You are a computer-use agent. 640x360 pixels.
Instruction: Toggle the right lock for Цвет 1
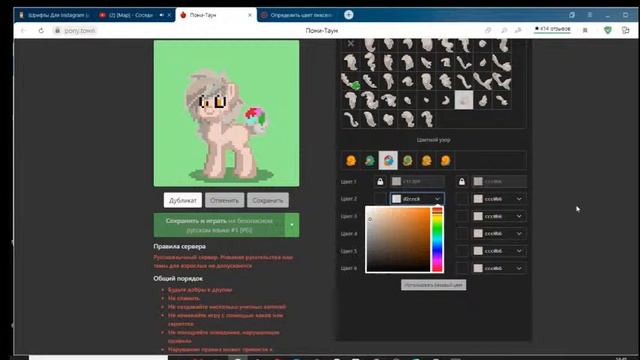462,182
